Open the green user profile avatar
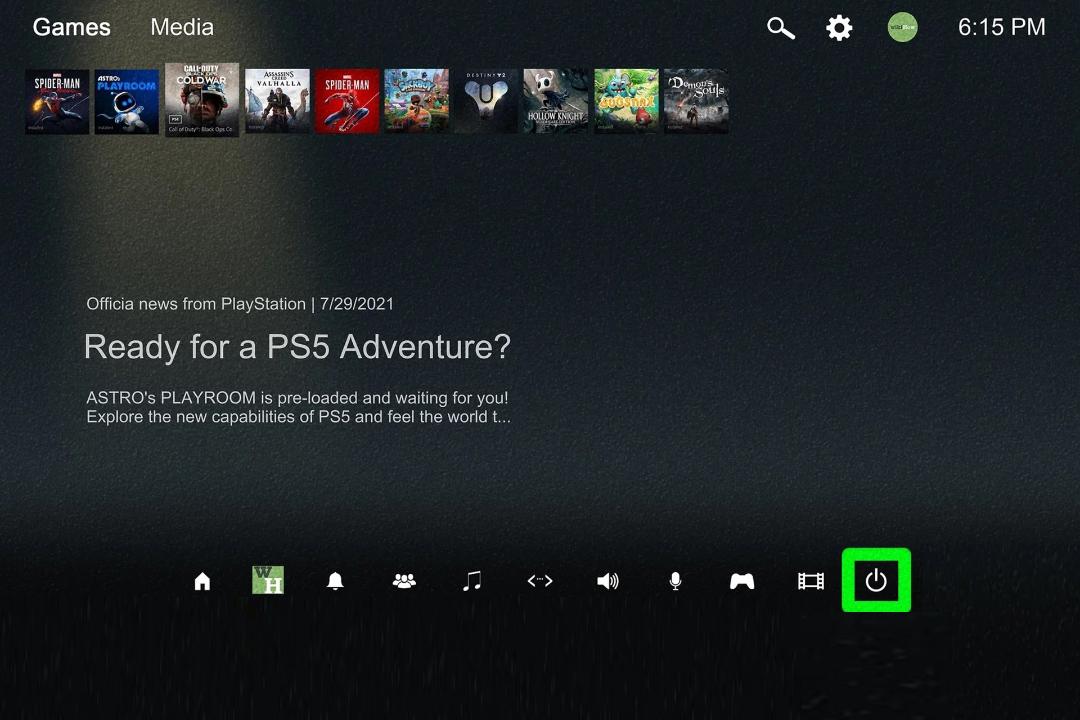 point(902,28)
